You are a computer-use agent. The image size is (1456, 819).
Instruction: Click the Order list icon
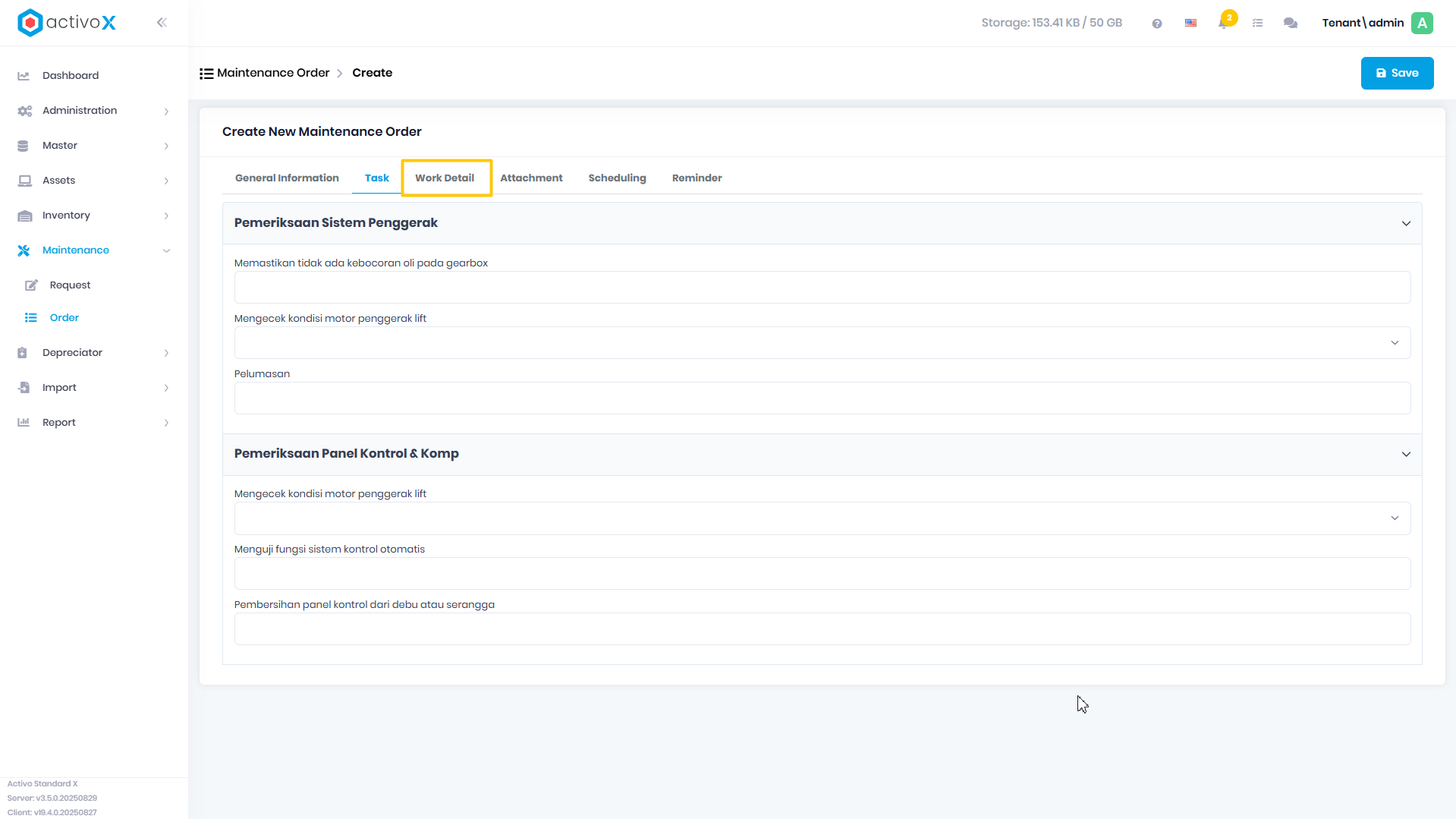(x=31, y=318)
